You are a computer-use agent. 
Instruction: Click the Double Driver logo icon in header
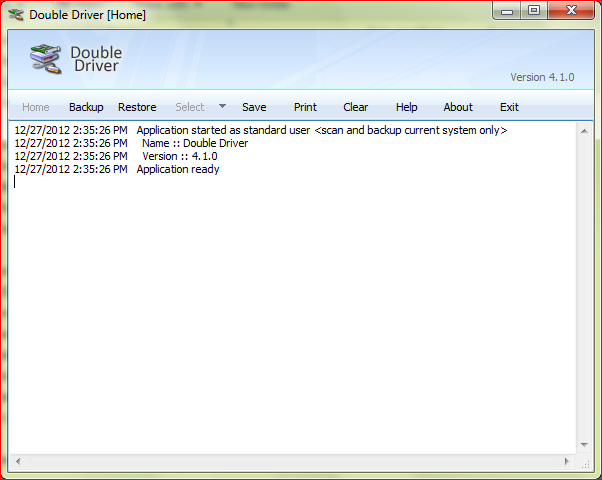pyautogui.click(x=46, y=59)
